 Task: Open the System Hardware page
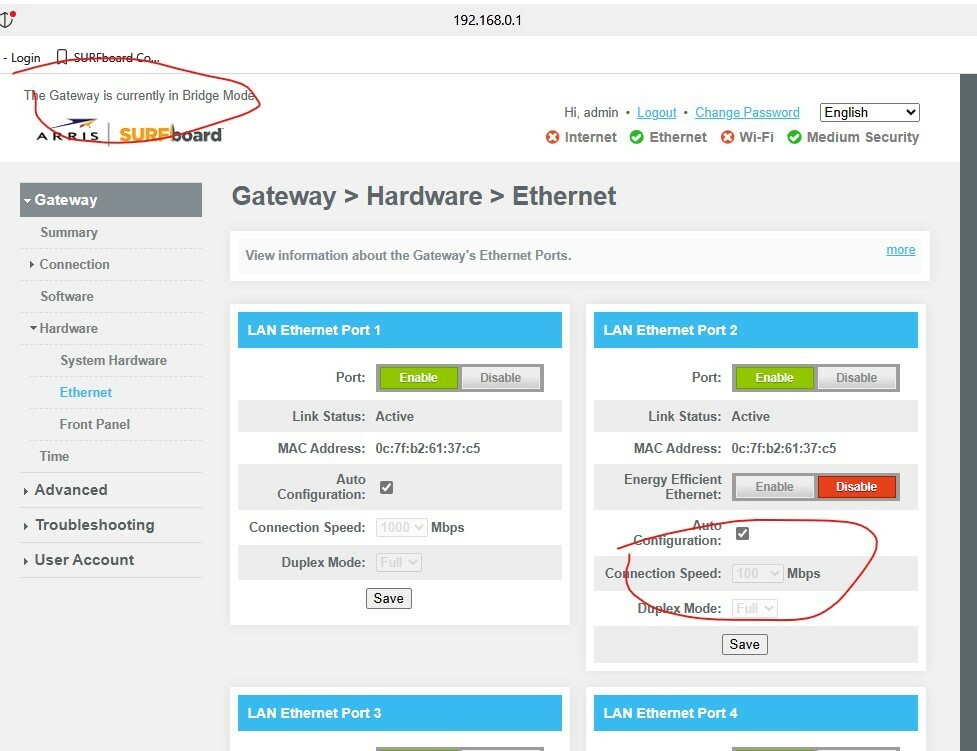113,360
